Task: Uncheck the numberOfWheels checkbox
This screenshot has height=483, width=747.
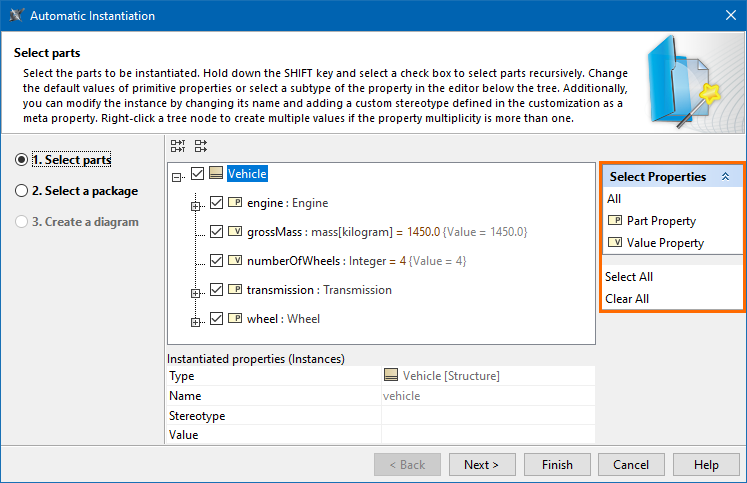Action: click(x=216, y=261)
